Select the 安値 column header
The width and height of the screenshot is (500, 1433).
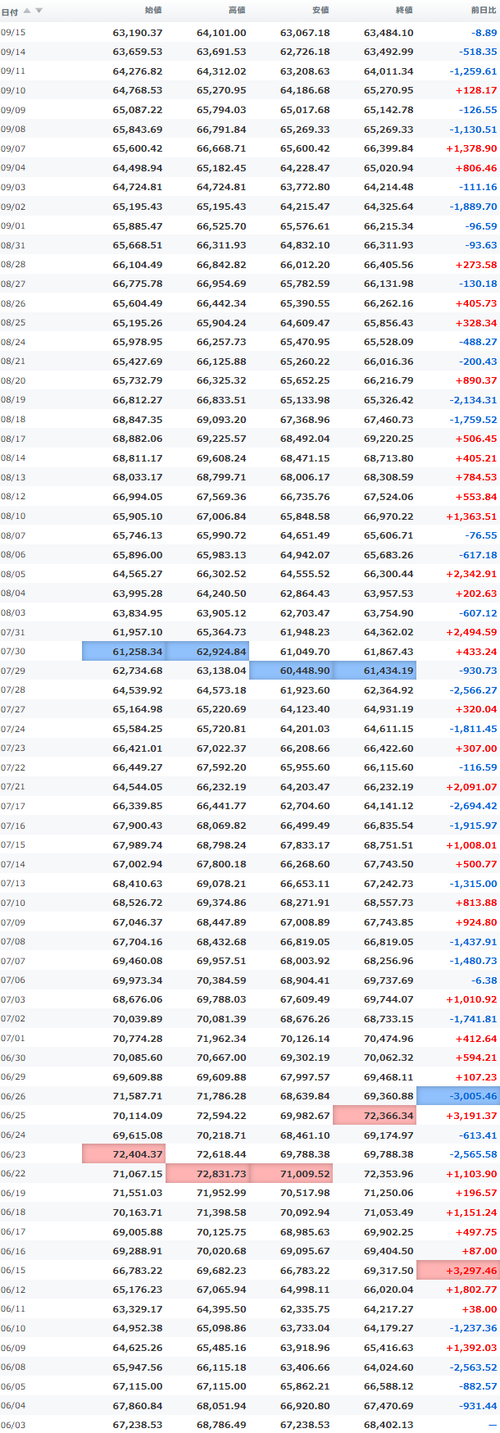pyautogui.click(x=319, y=10)
